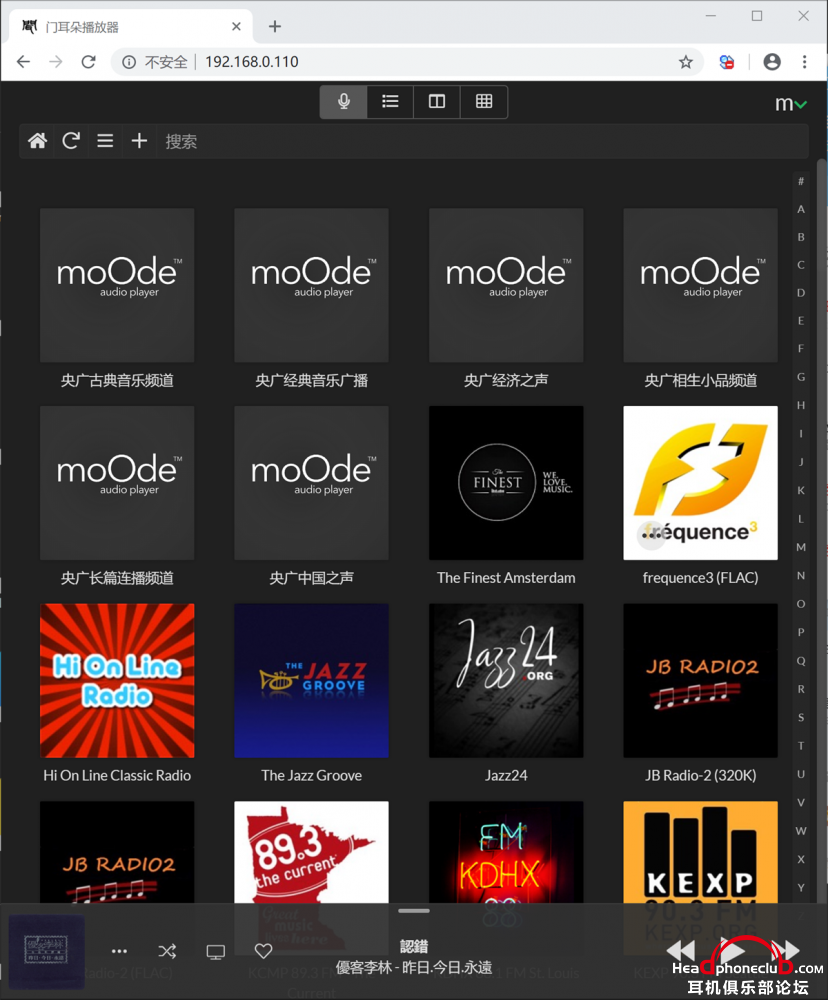Viewport: 828px width, 1000px height.
Task: Open the ellipsis overlay on the frequence3 cover
Action: coord(651,533)
